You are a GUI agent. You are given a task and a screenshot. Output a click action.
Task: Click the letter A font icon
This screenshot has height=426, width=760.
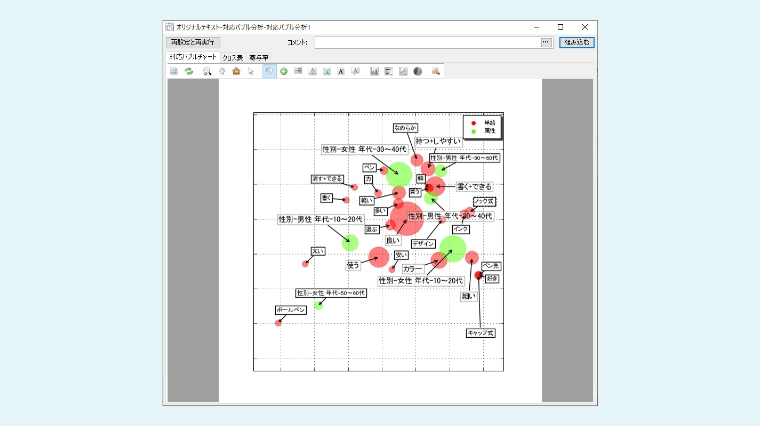pos(341,71)
